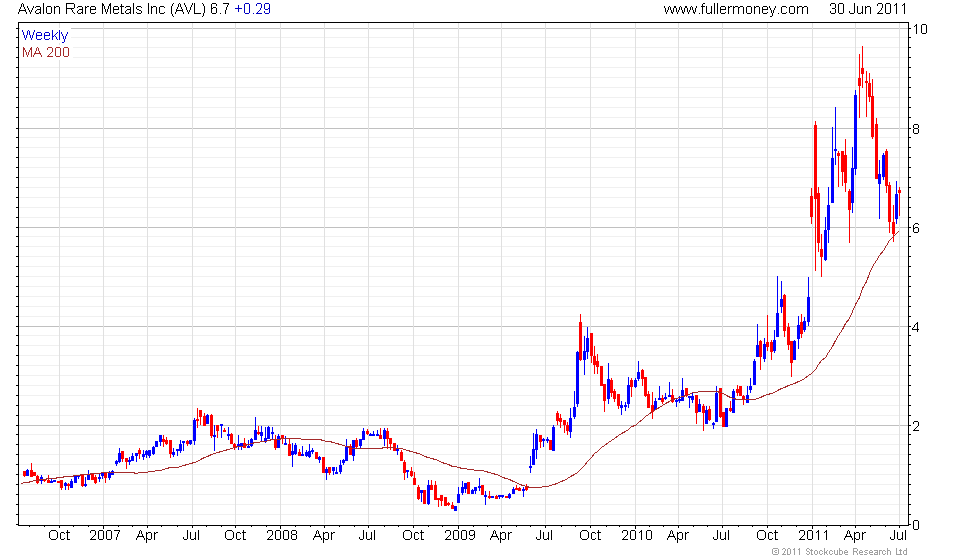Click the '8' price axis label
The height and width of the screenshot is (560, 960).
[916, 129]
